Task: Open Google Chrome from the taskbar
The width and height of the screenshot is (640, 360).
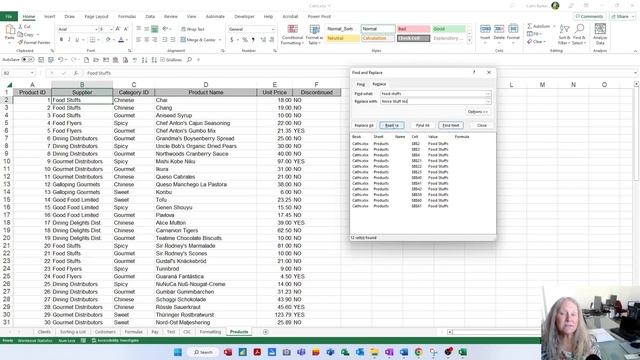Action: click(x=418, y=352)
